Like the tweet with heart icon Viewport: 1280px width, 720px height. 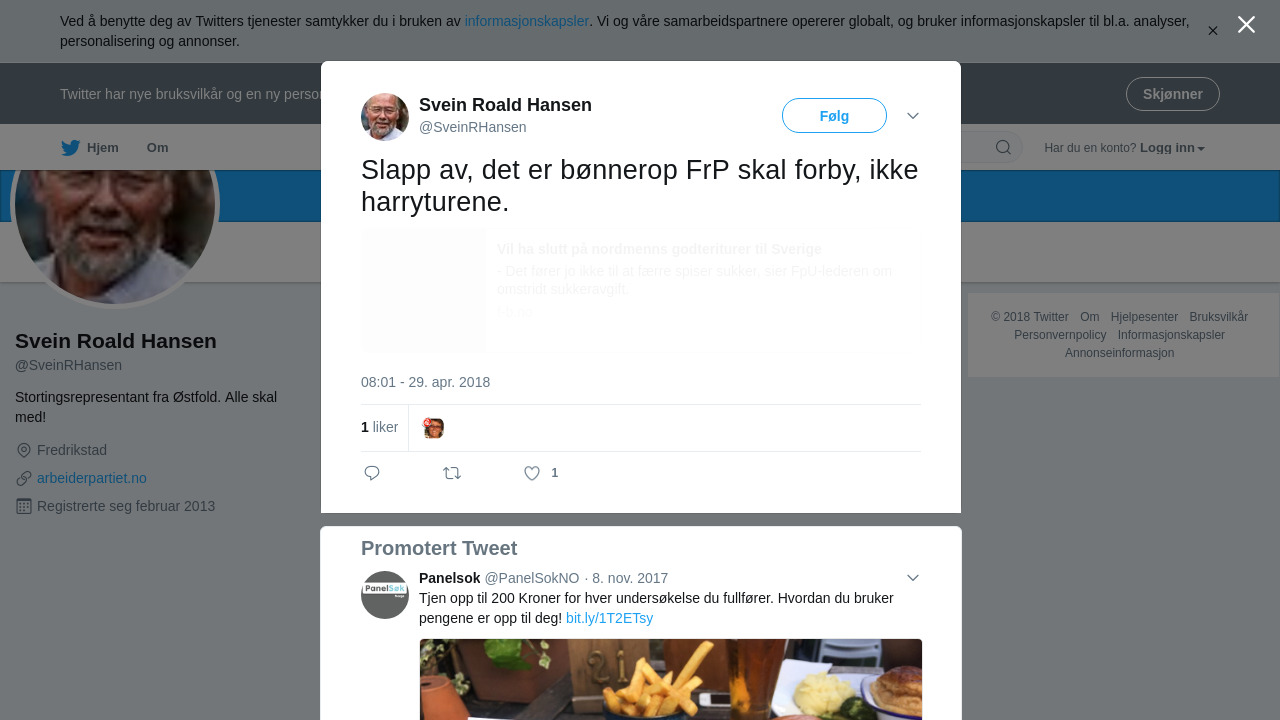[x=532, y=473]
